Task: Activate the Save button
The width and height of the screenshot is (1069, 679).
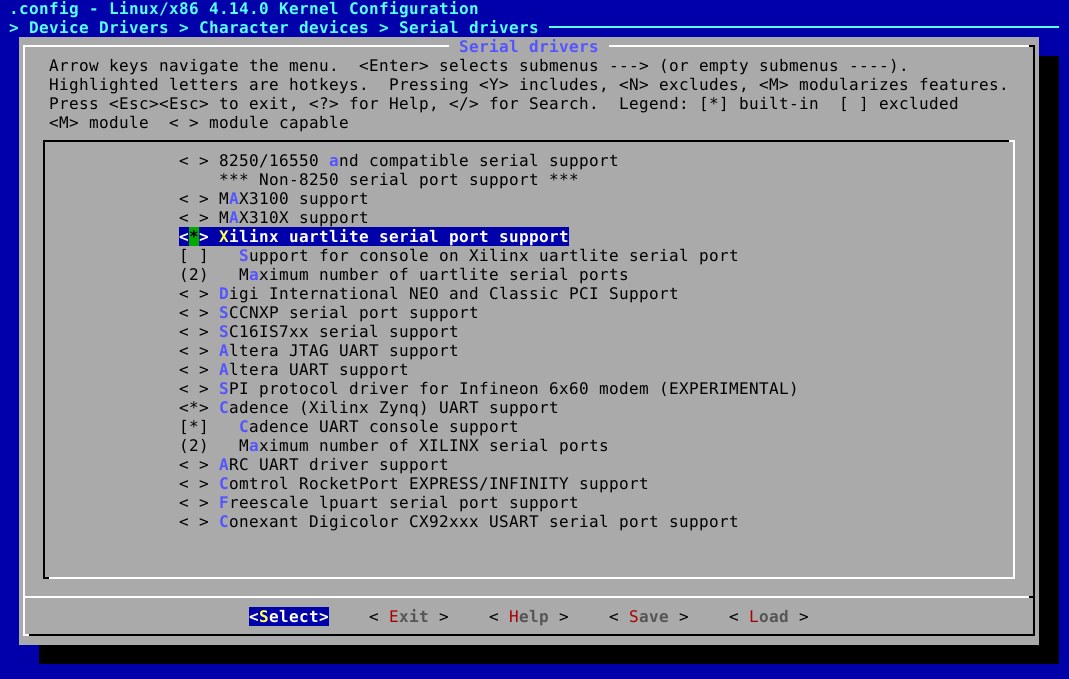Action: pyautogui.click(x=648, y=616)
